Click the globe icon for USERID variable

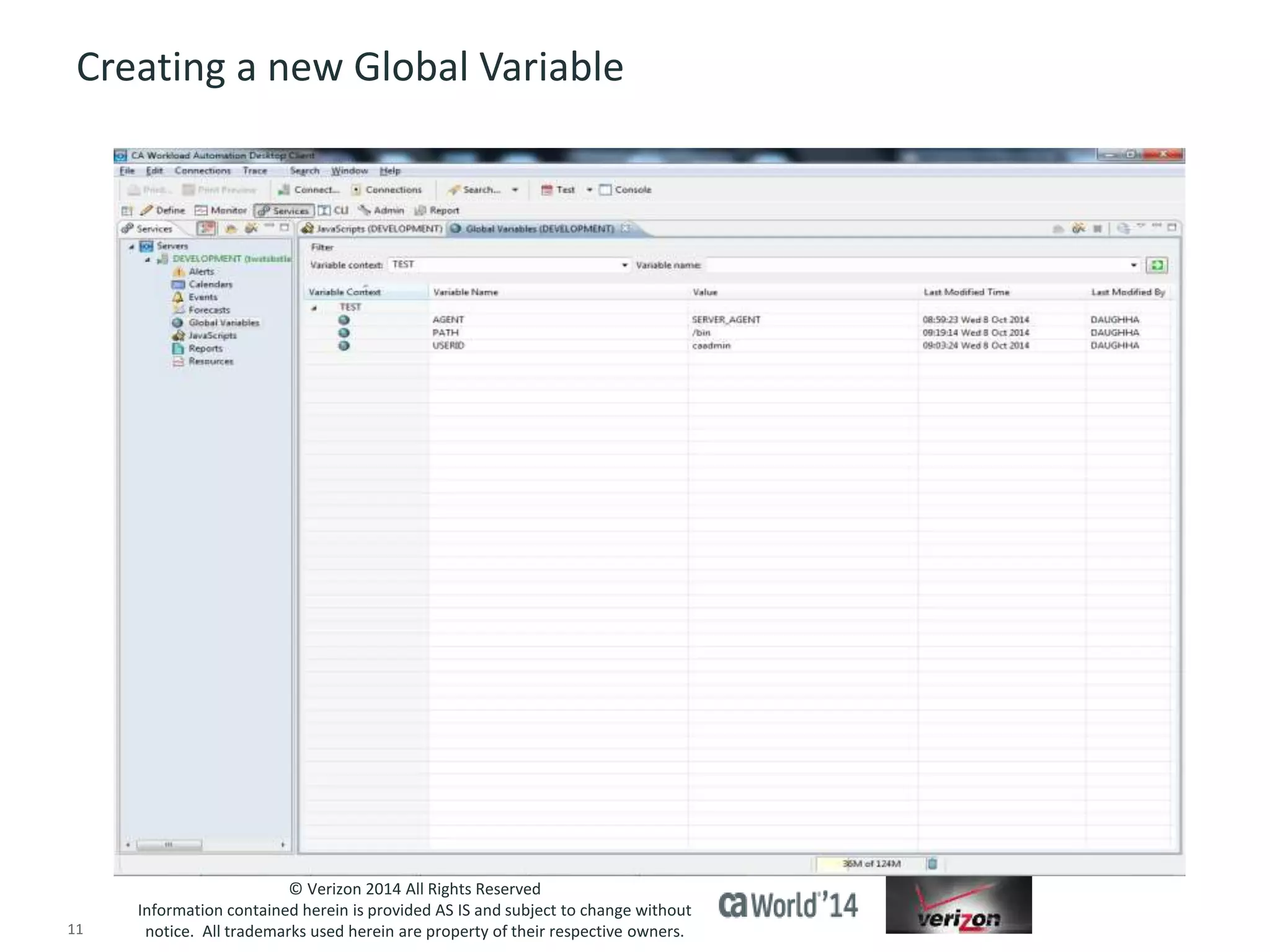coord(344,346)
